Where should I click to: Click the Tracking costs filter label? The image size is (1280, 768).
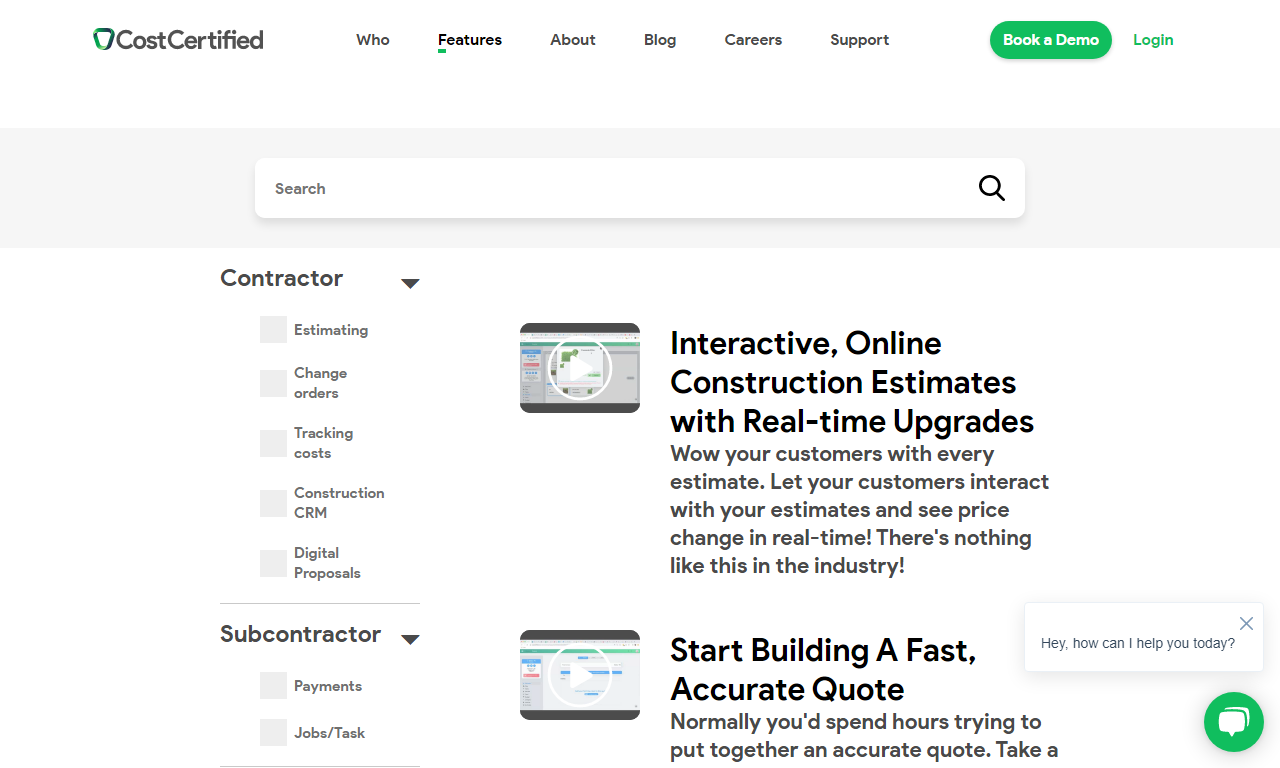tap(323, 443)
